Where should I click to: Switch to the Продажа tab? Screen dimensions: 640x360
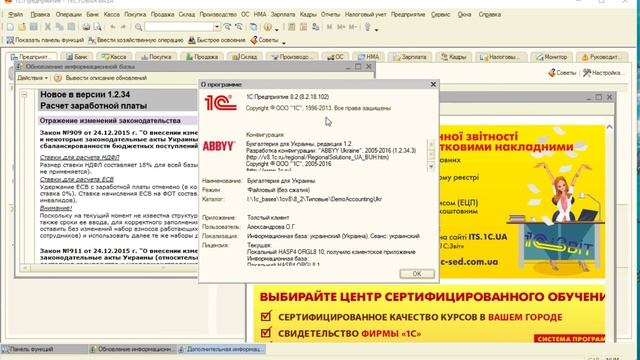(202, 57)
